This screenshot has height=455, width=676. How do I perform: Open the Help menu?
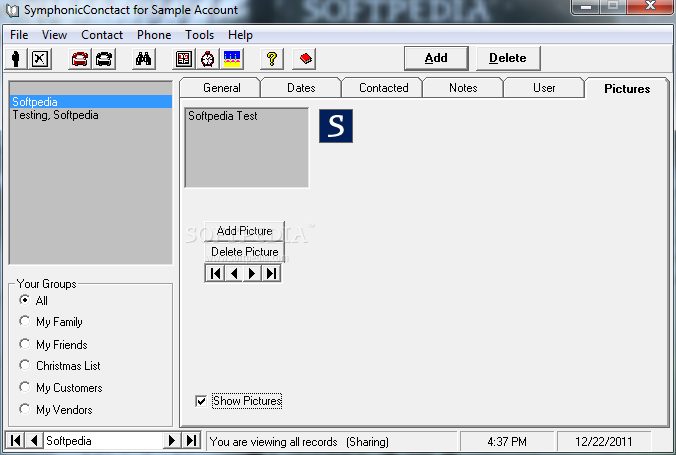point(240,35)
